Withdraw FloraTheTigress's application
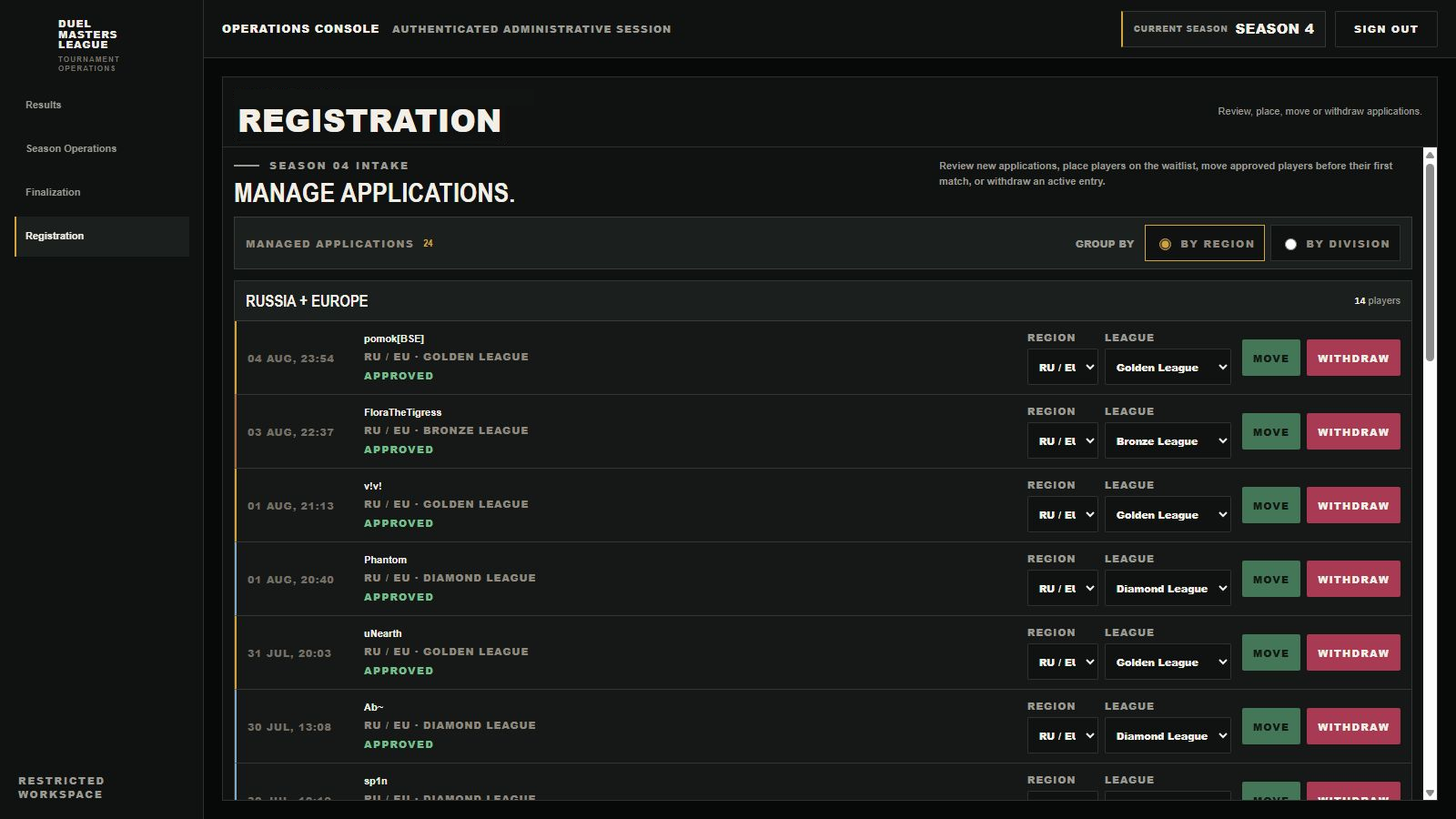 [1353, 431]
